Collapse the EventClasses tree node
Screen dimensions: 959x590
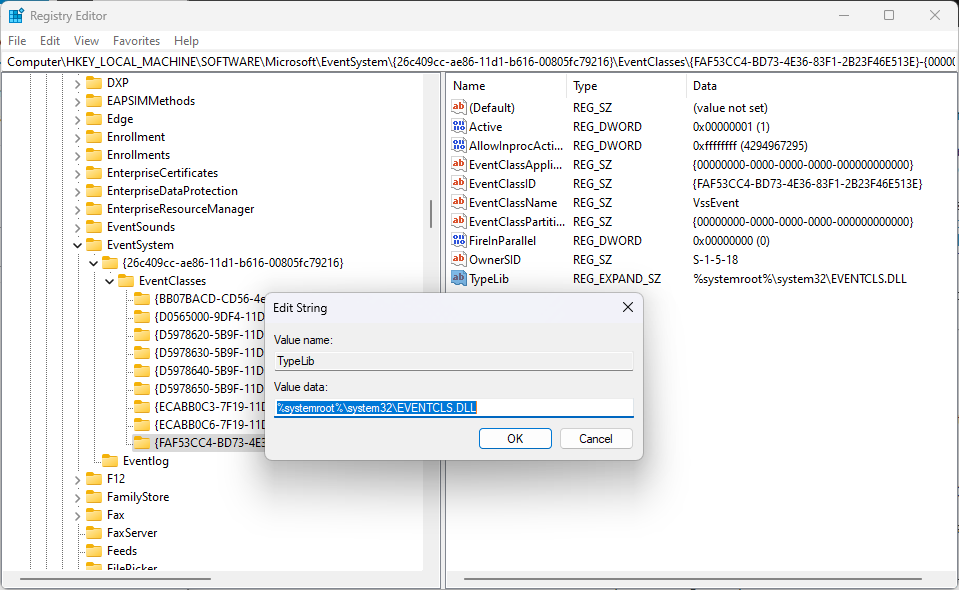tap(110, 281)
